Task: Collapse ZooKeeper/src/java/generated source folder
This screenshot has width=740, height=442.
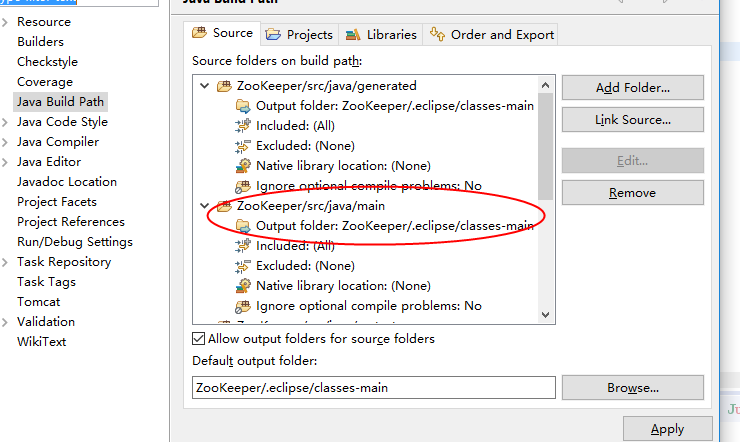Action: coord(204,86)
